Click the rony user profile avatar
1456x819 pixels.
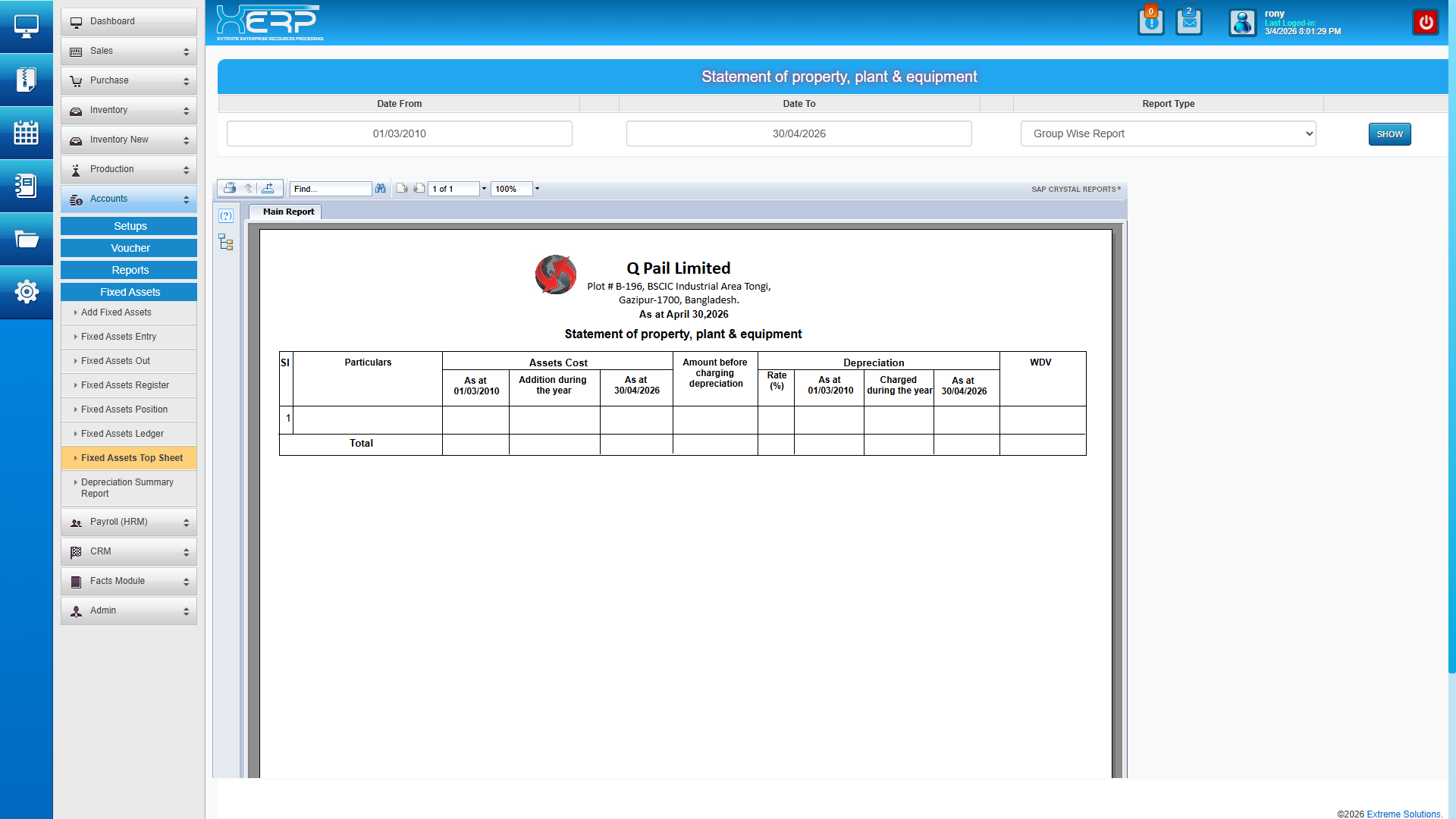pos(1242,23)
